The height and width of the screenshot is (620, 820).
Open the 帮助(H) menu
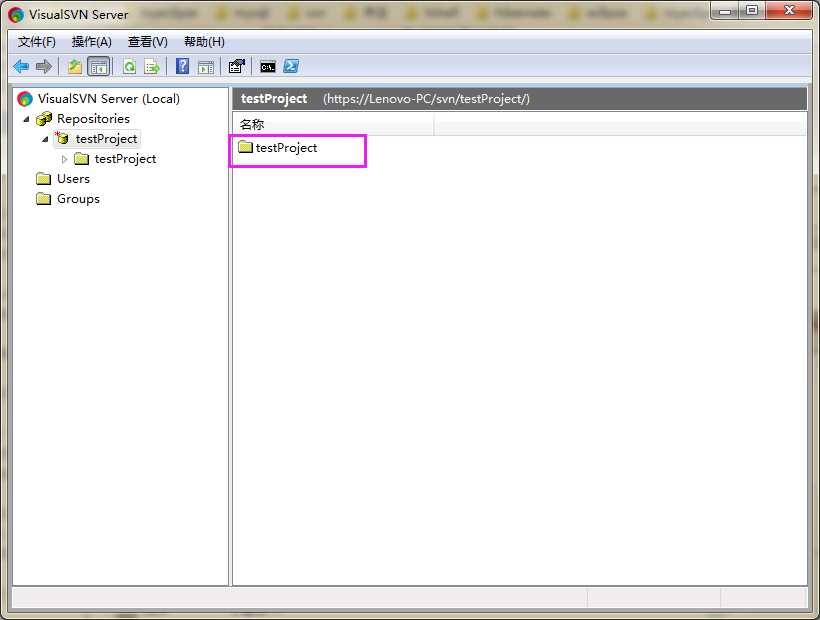coord(204,42)
